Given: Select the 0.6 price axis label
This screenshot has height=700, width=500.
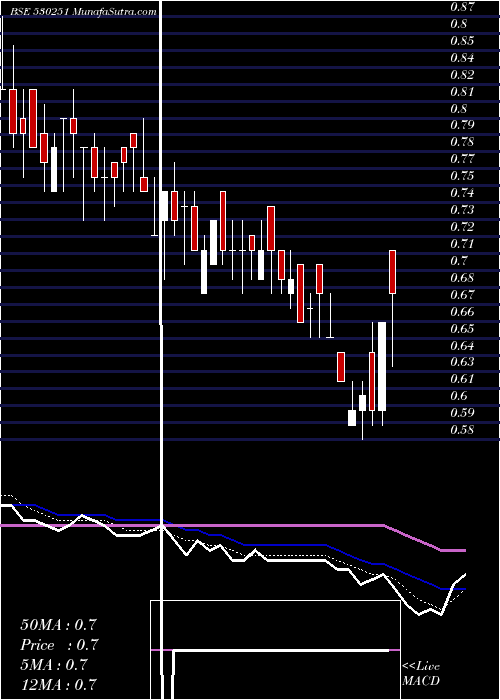Looking at the screenshot, I should point(458,396).
